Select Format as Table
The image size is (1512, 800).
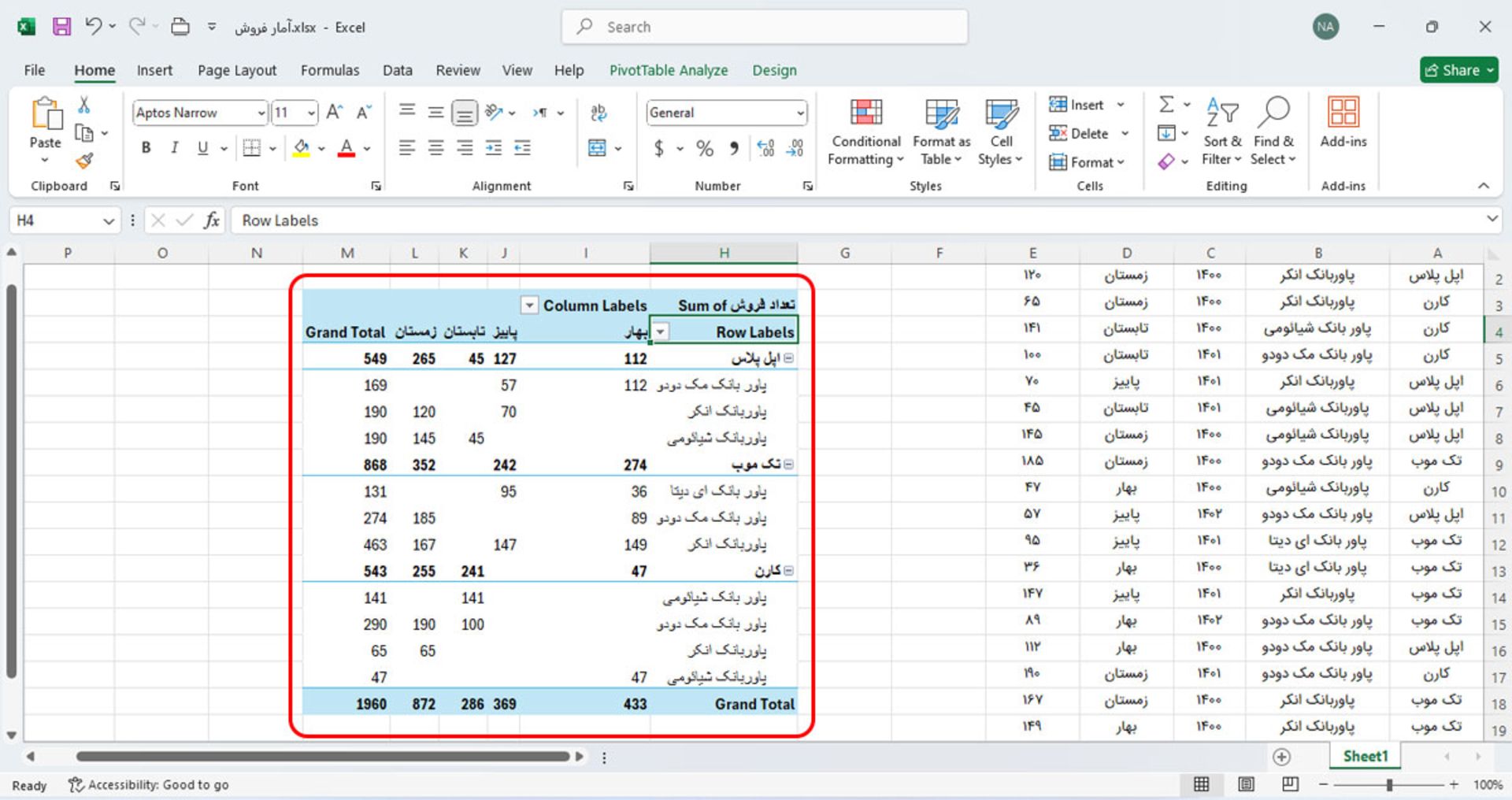click(941, 132)
